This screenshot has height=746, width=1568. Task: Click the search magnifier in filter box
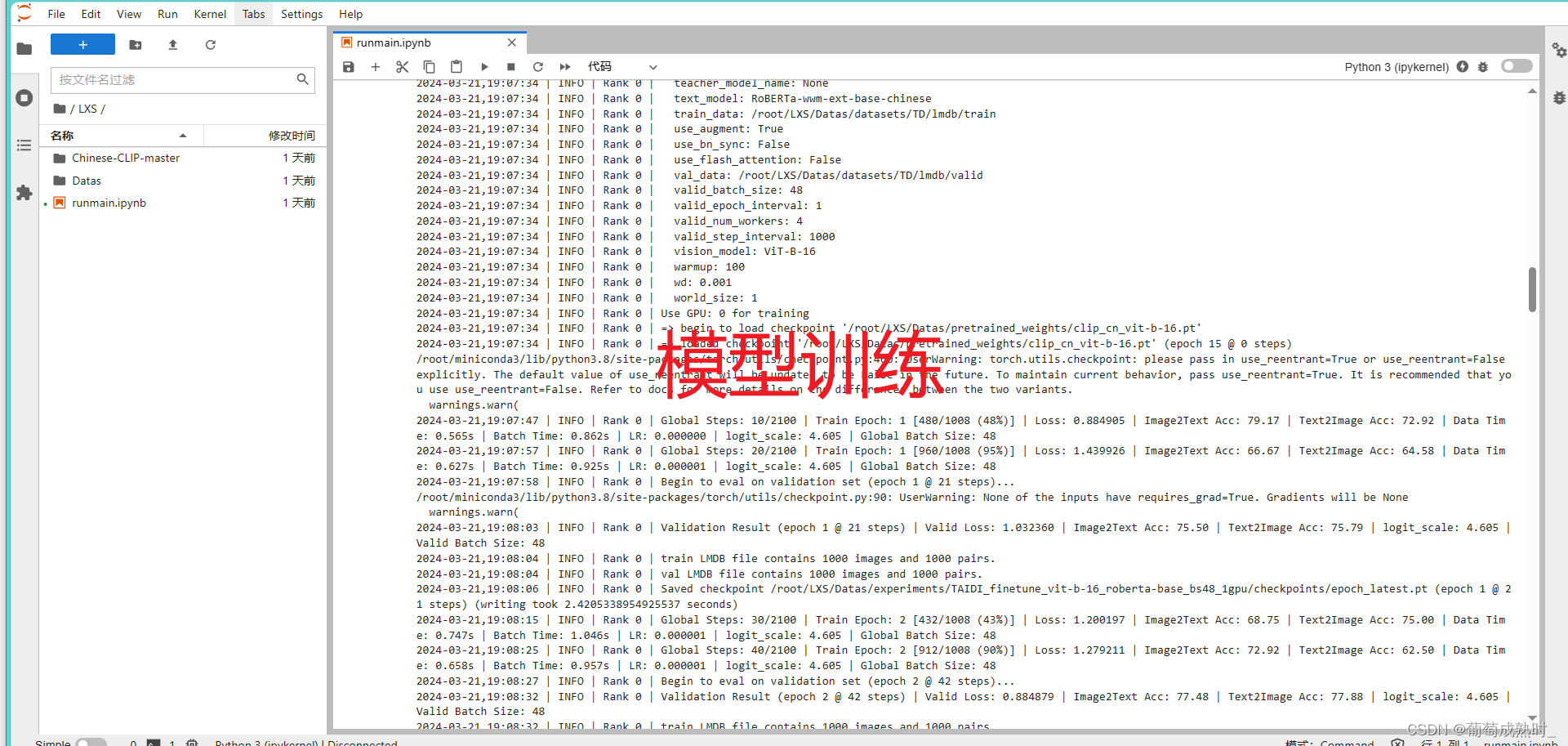pos(302,79)
